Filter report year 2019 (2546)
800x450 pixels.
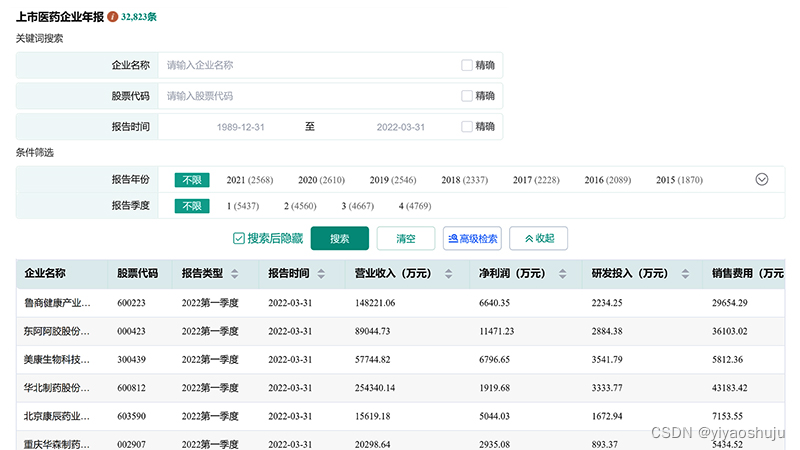point(393,180)
